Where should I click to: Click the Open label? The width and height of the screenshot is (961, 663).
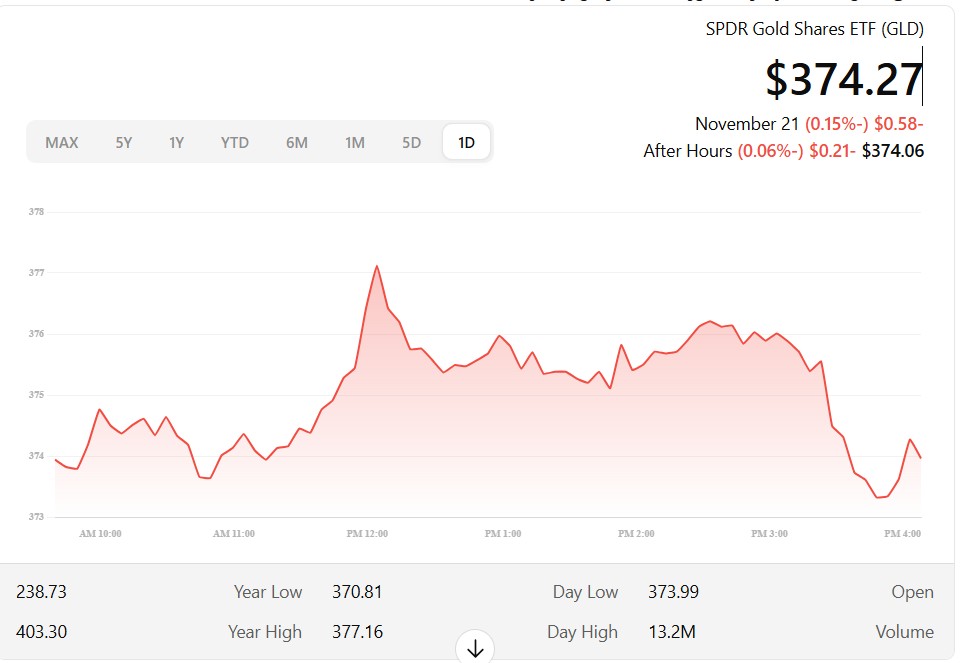click(912, 592)
